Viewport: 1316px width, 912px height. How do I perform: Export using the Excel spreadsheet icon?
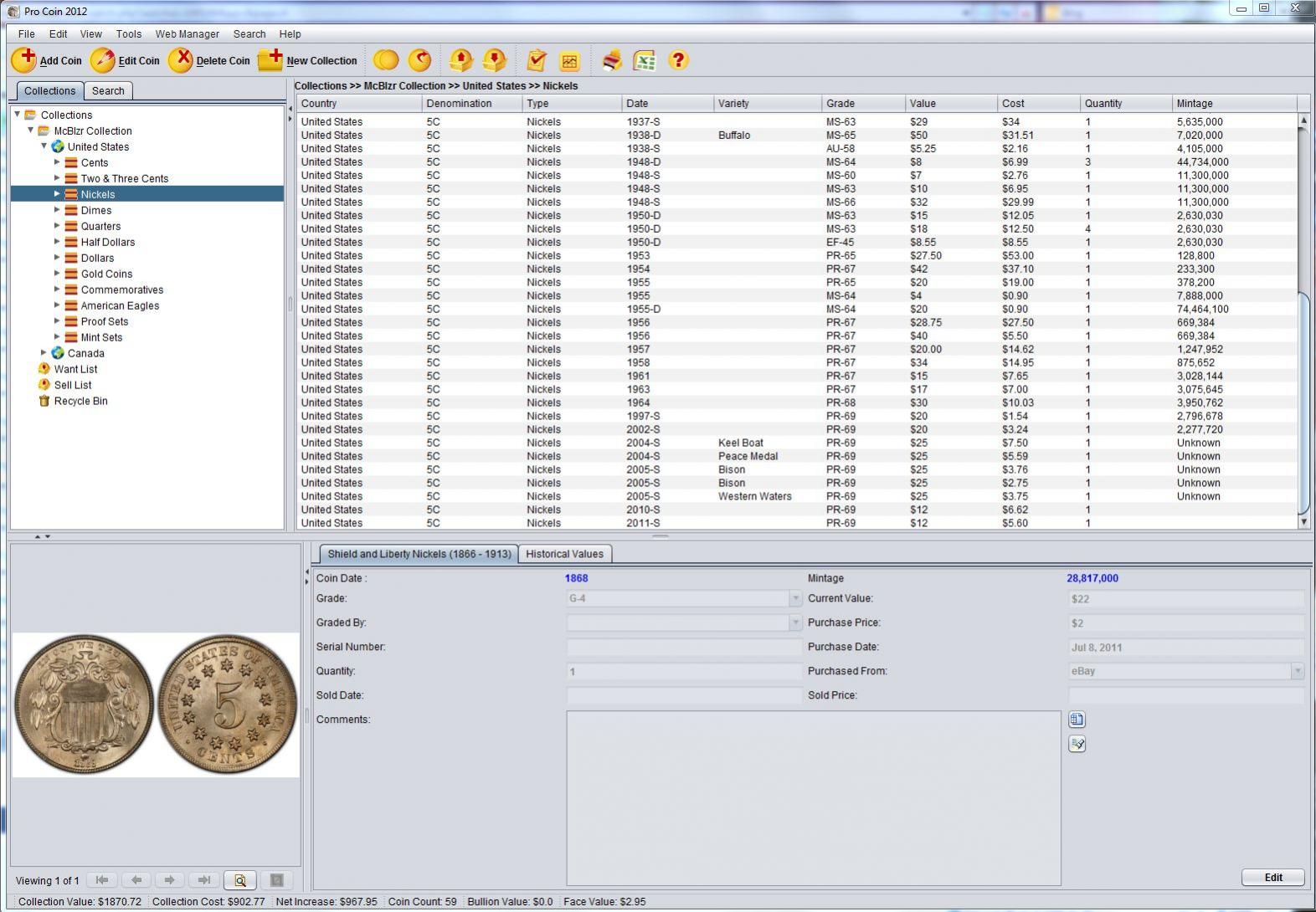point(644,60)
